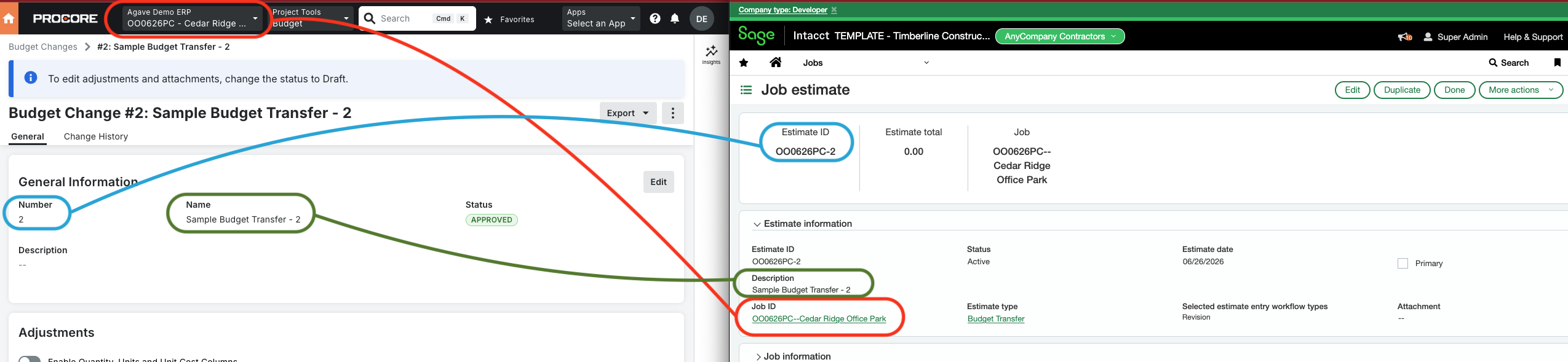Check the Primary checkbox
The width and height of the screenshot is (1568, 362).
click(1403, 264)
